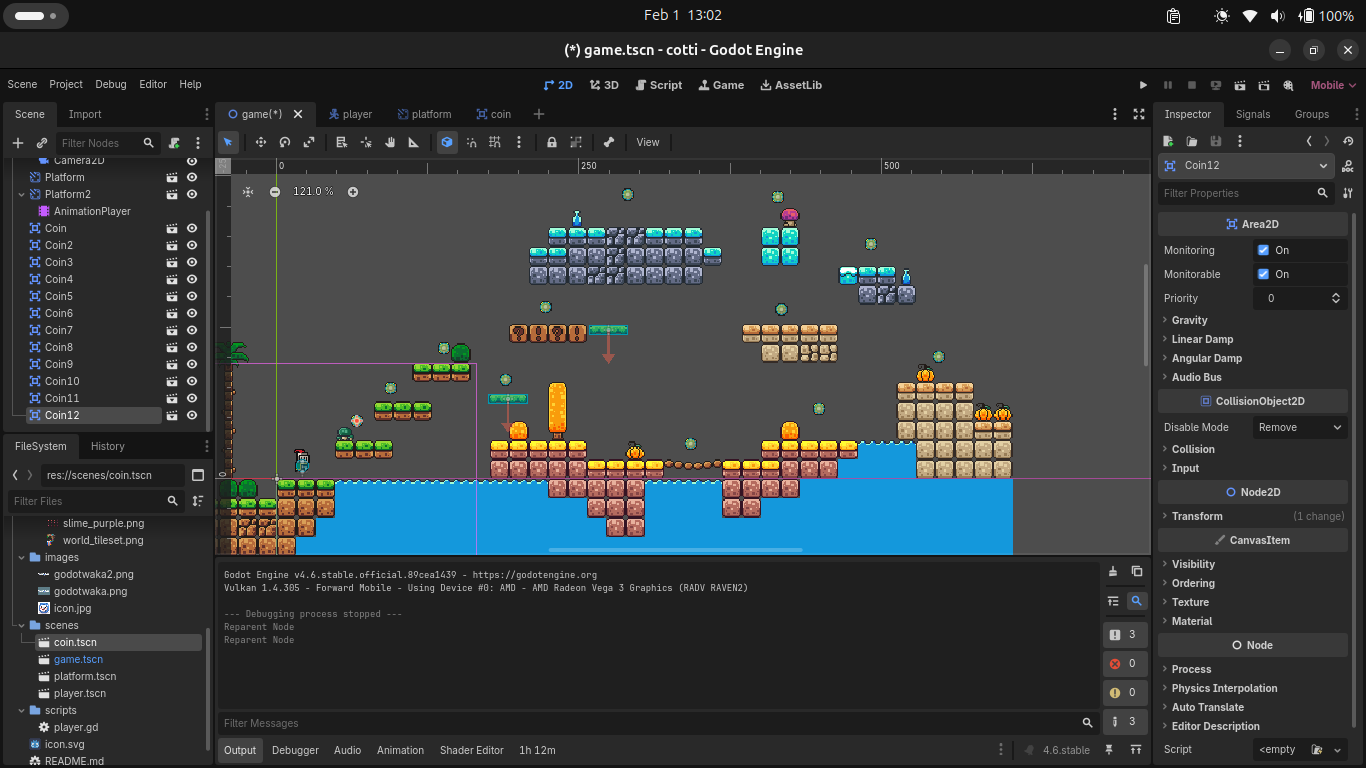Viewport: 1366px width, 768px height.
Task: Toggle visibility of Coin5 node
Action: [x=192, y=296]
